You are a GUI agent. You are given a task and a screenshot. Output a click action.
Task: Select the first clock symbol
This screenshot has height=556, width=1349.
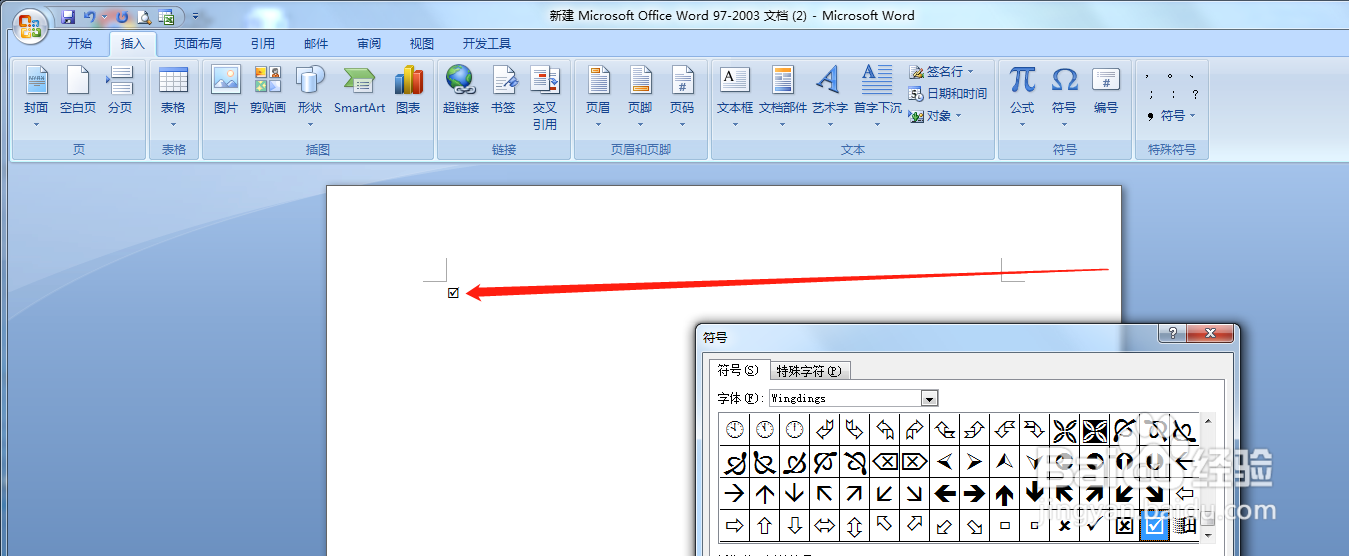[735, 430]
